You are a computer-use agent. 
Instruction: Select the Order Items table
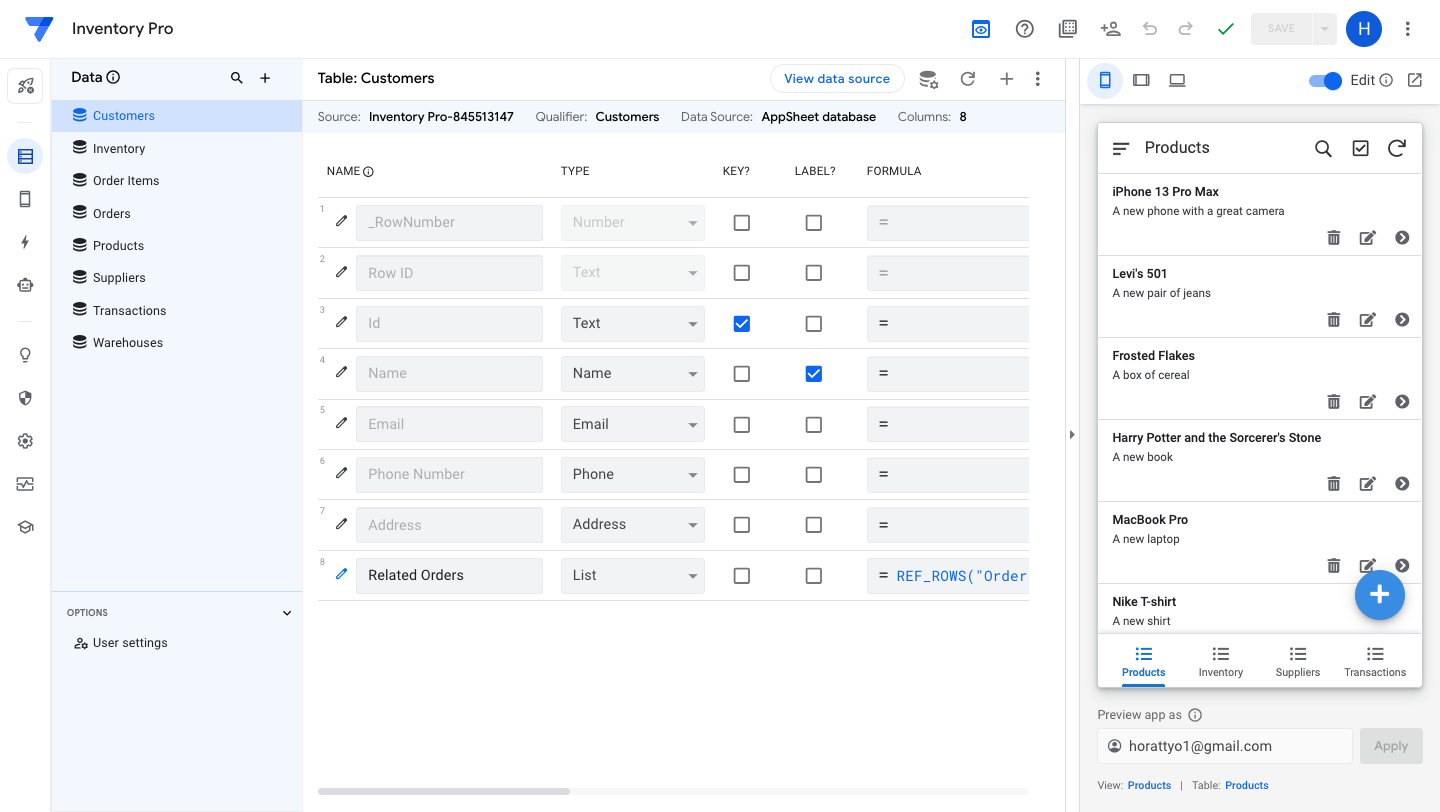tap(126, 181)
